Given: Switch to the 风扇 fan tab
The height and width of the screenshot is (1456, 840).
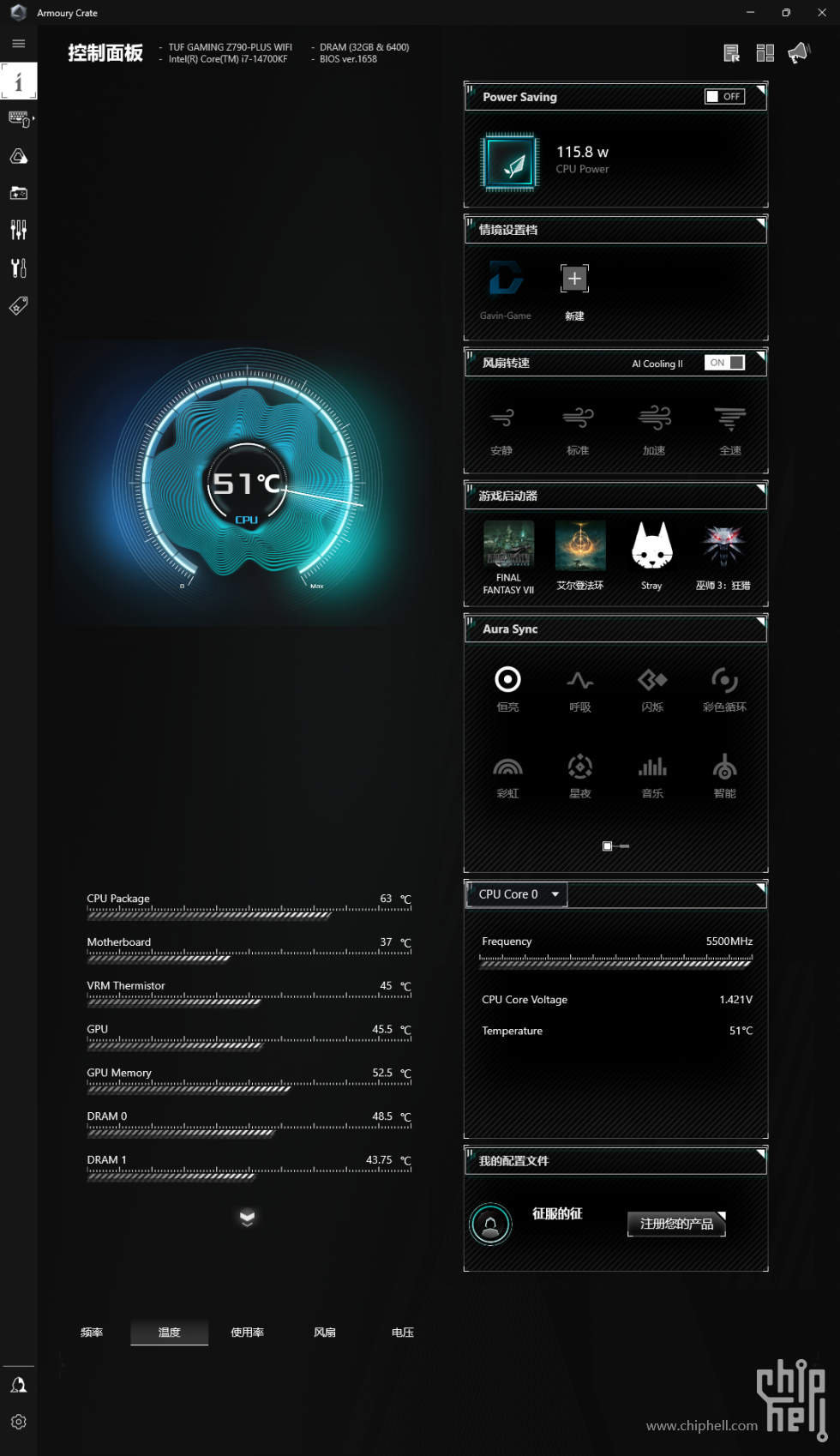Looking at the screenshot, I should pyautogui.click(x=325, y=1333).
